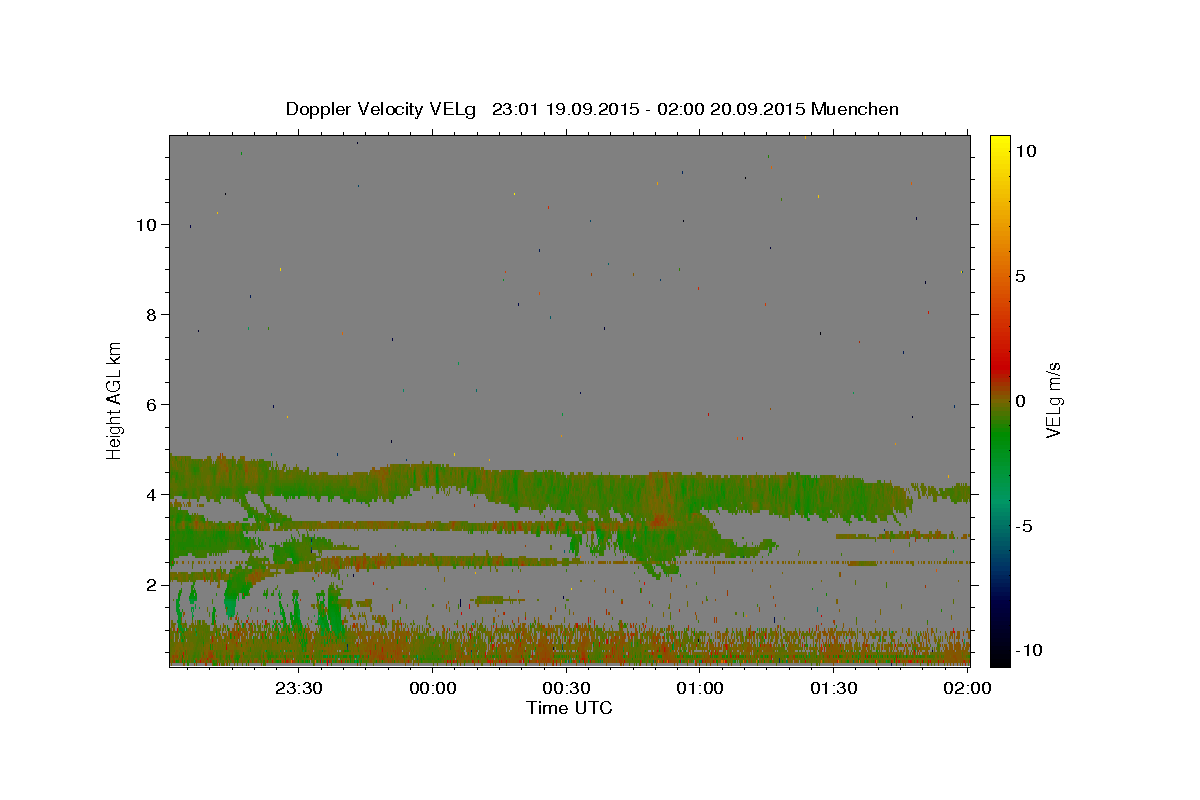Click the colorbar tick label '-5'
Viewport: 1200px width, 800px height.
pos(1024,526)
